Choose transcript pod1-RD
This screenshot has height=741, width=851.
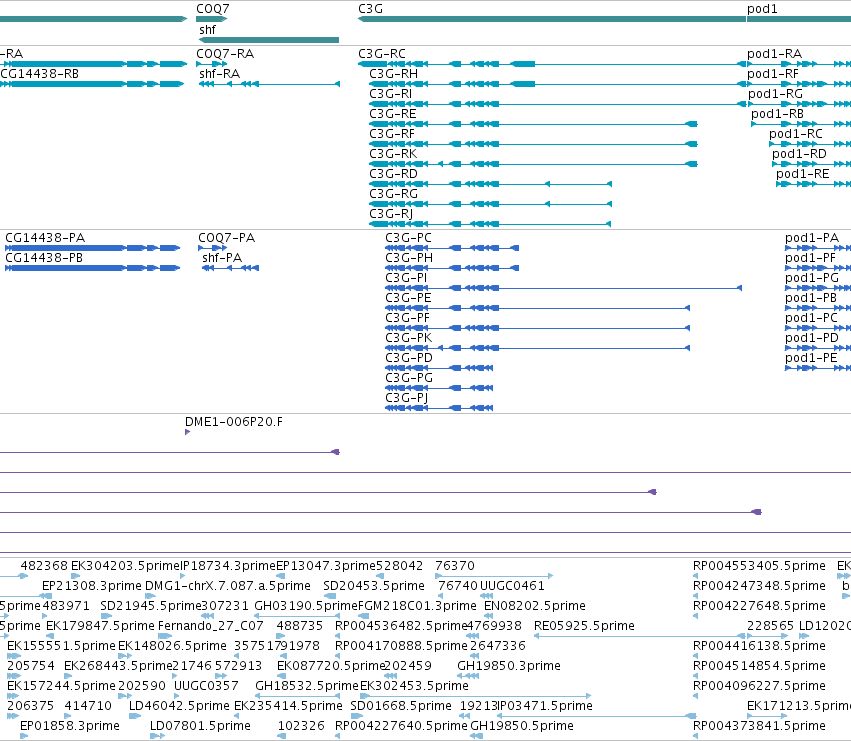point(799,154)
